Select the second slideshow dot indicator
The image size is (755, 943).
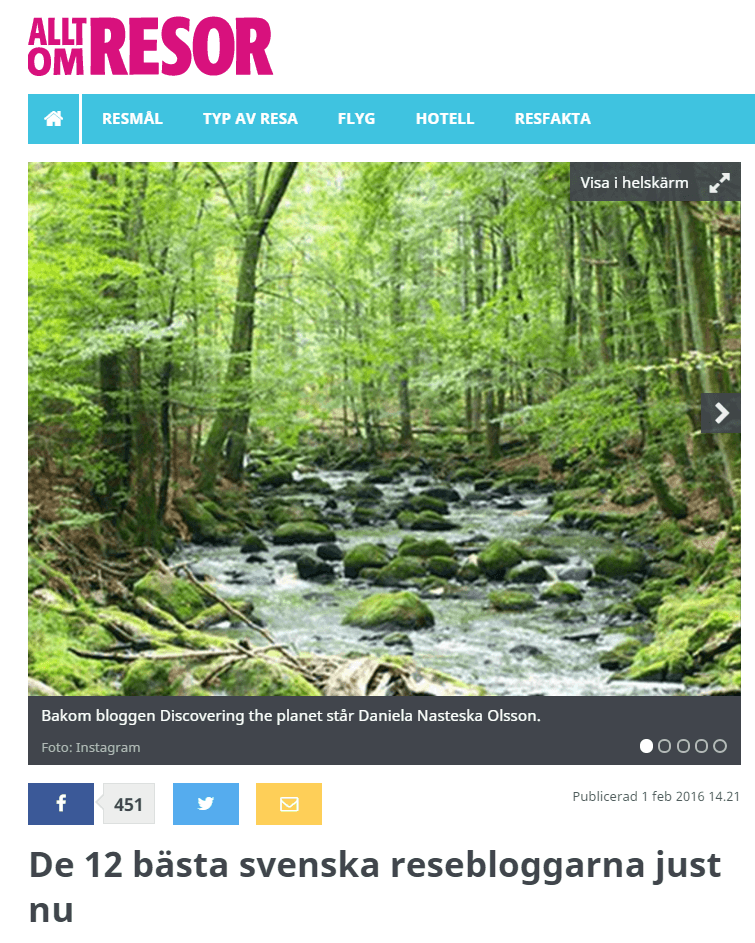tap(664, 746)
